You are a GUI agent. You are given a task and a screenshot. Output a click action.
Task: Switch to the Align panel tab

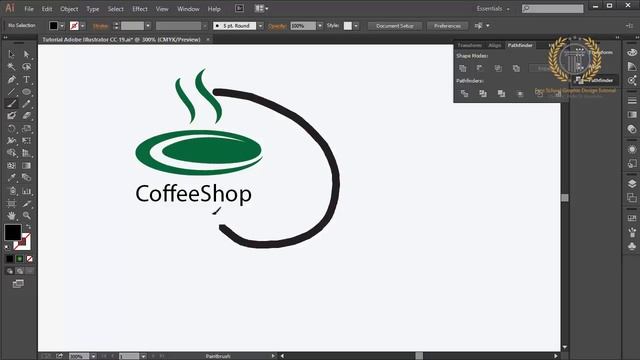pyautogui.click(x=494, y=45)
